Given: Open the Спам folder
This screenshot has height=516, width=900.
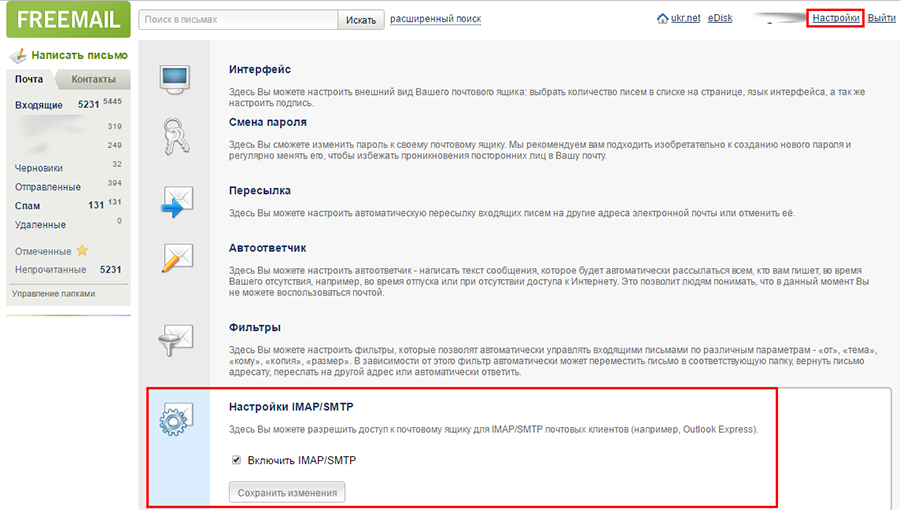Looking at the screenshot, I should pyautogui.click(x=28, y=205).
